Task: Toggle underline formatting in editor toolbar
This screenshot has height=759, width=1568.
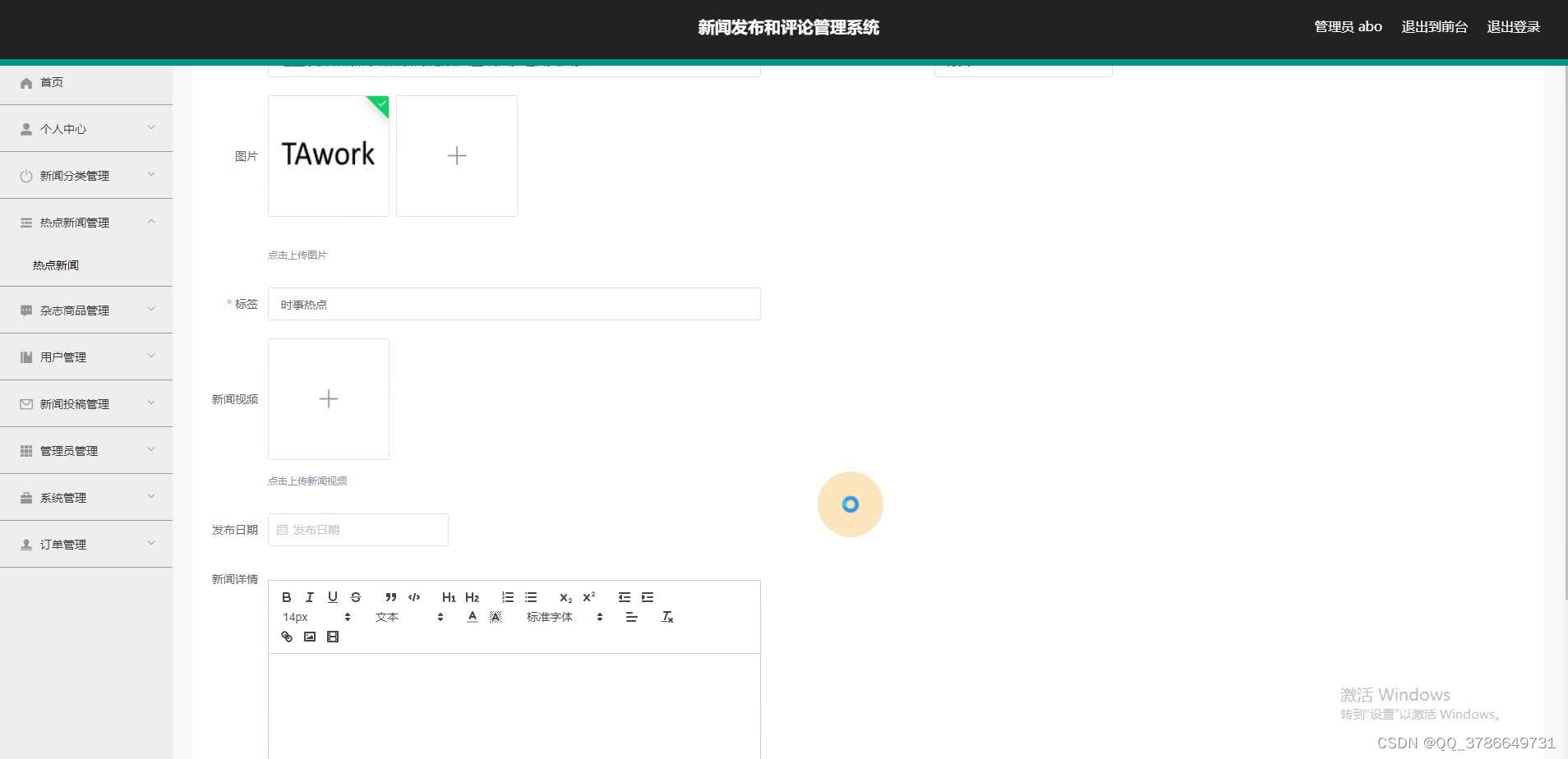Action: pyautogui.click(x=333, y=597)
